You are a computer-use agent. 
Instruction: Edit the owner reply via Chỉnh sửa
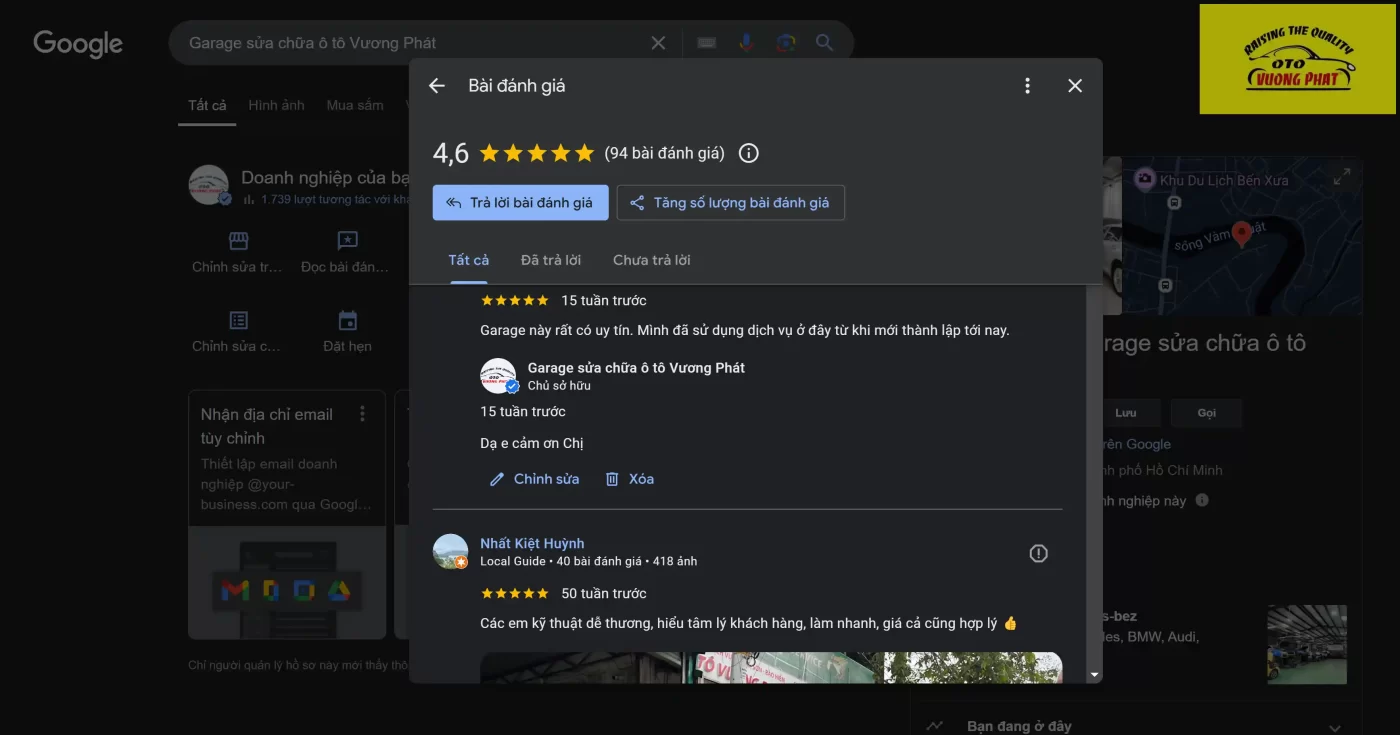point(535,479)
